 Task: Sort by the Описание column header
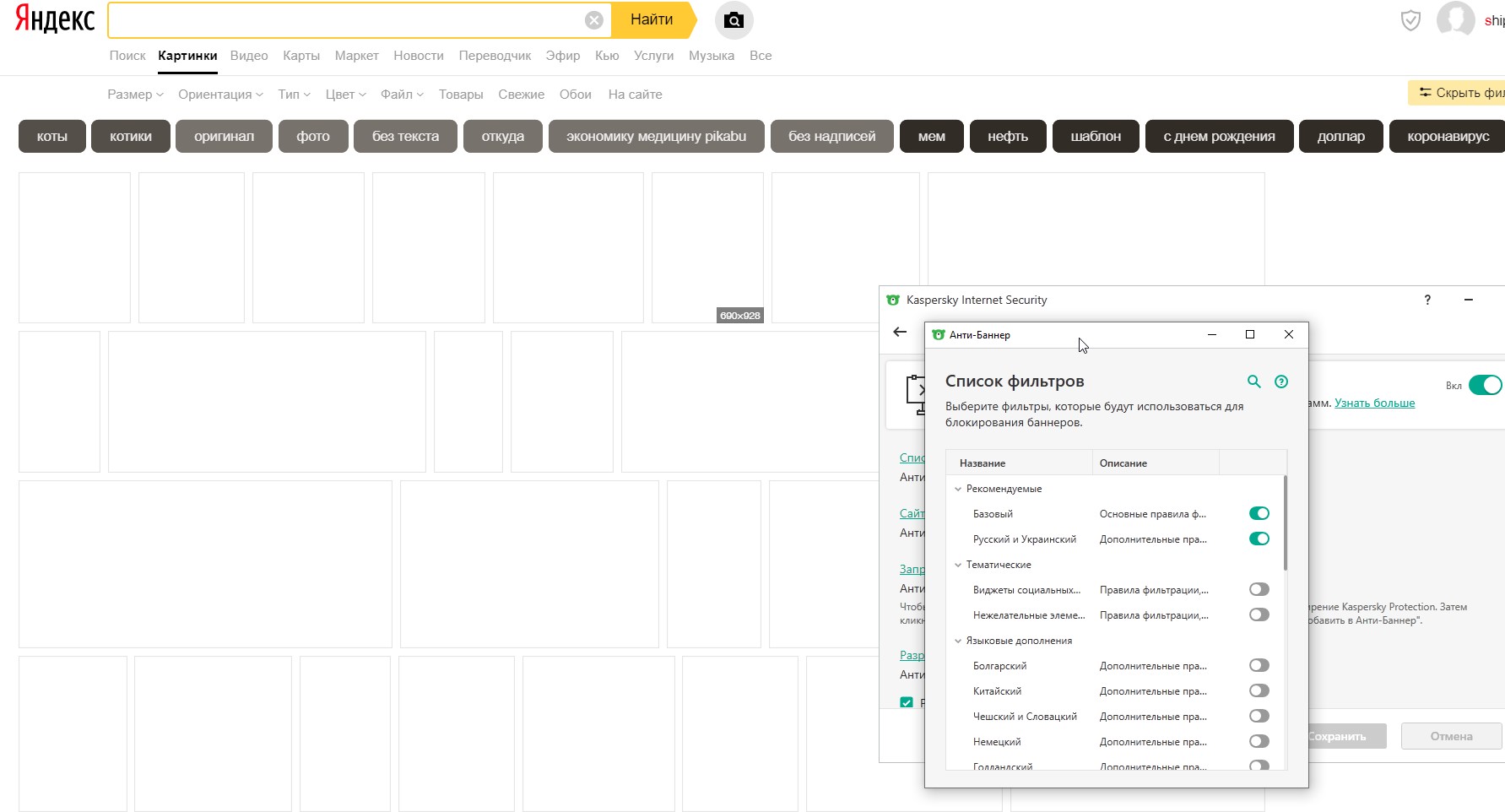click(x=1156, y=463)
